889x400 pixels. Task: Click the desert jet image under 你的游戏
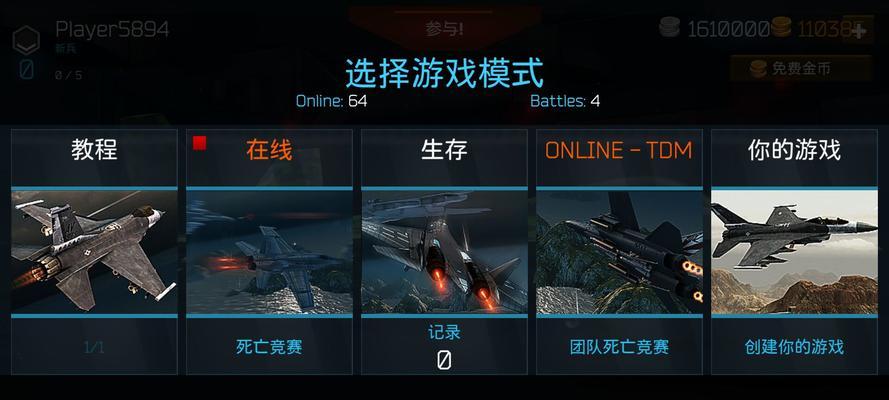pos(794,252)
